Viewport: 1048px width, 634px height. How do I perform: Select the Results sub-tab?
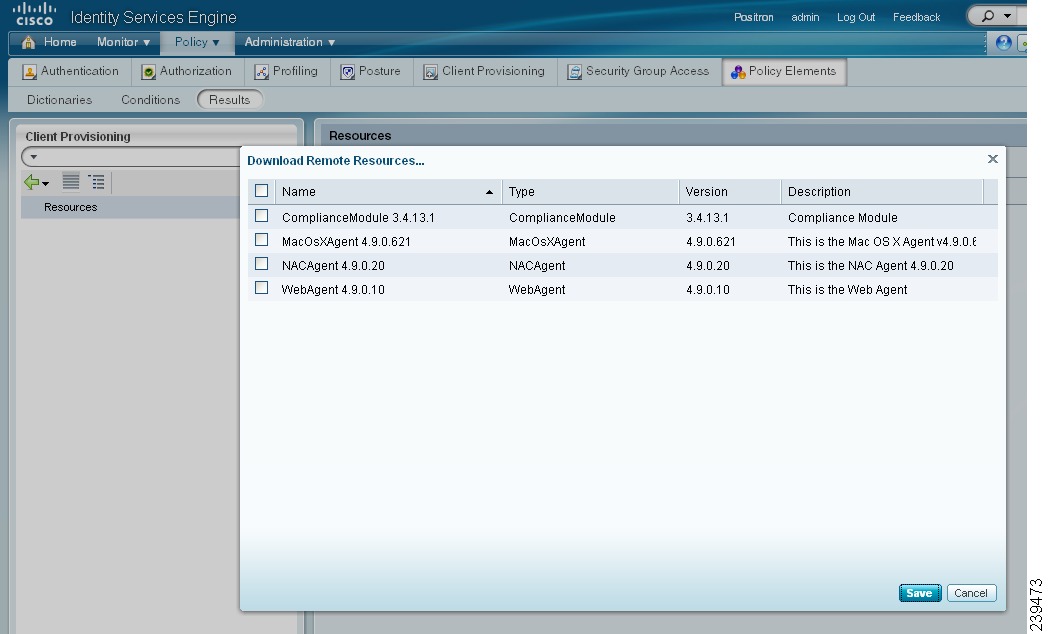(229, 100)
